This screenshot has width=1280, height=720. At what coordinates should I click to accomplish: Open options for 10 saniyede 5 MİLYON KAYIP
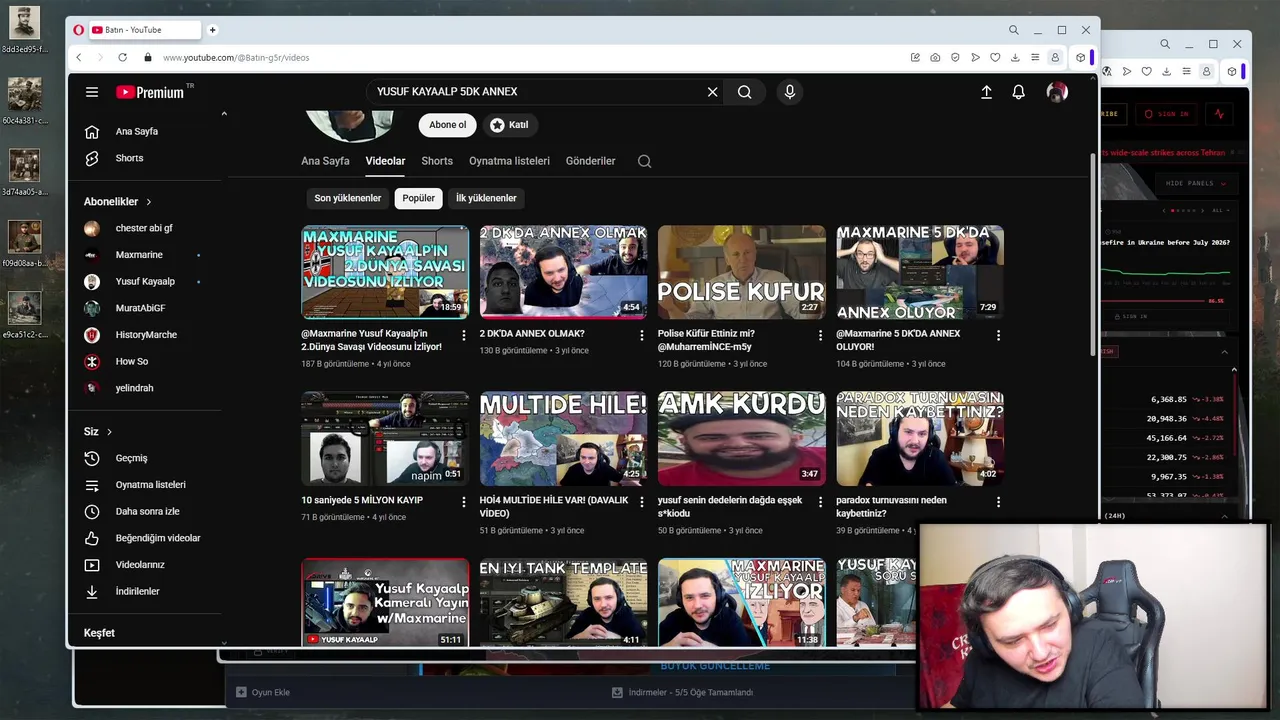pos(463,502)
